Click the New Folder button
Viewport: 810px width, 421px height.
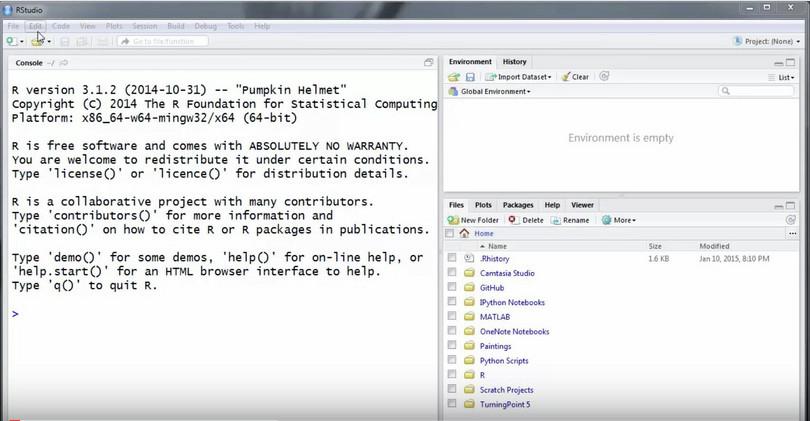click(474, 220)
